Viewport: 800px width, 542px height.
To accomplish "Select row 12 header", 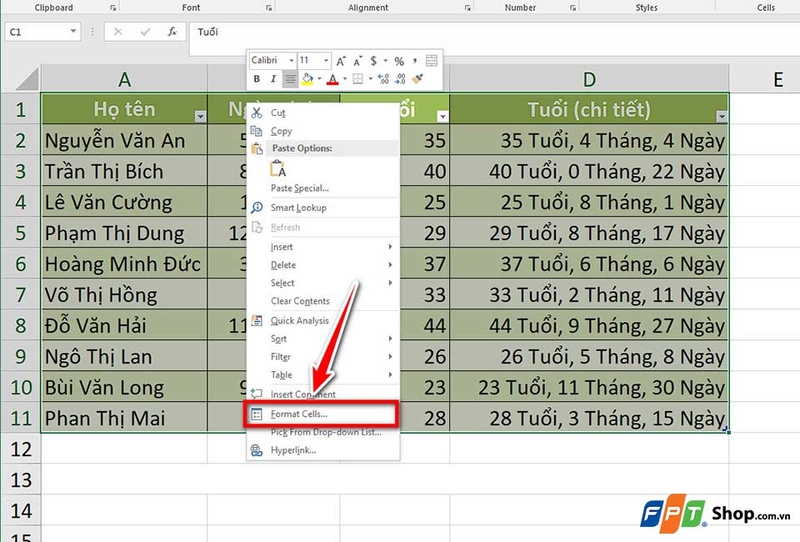I will point(20,449).
